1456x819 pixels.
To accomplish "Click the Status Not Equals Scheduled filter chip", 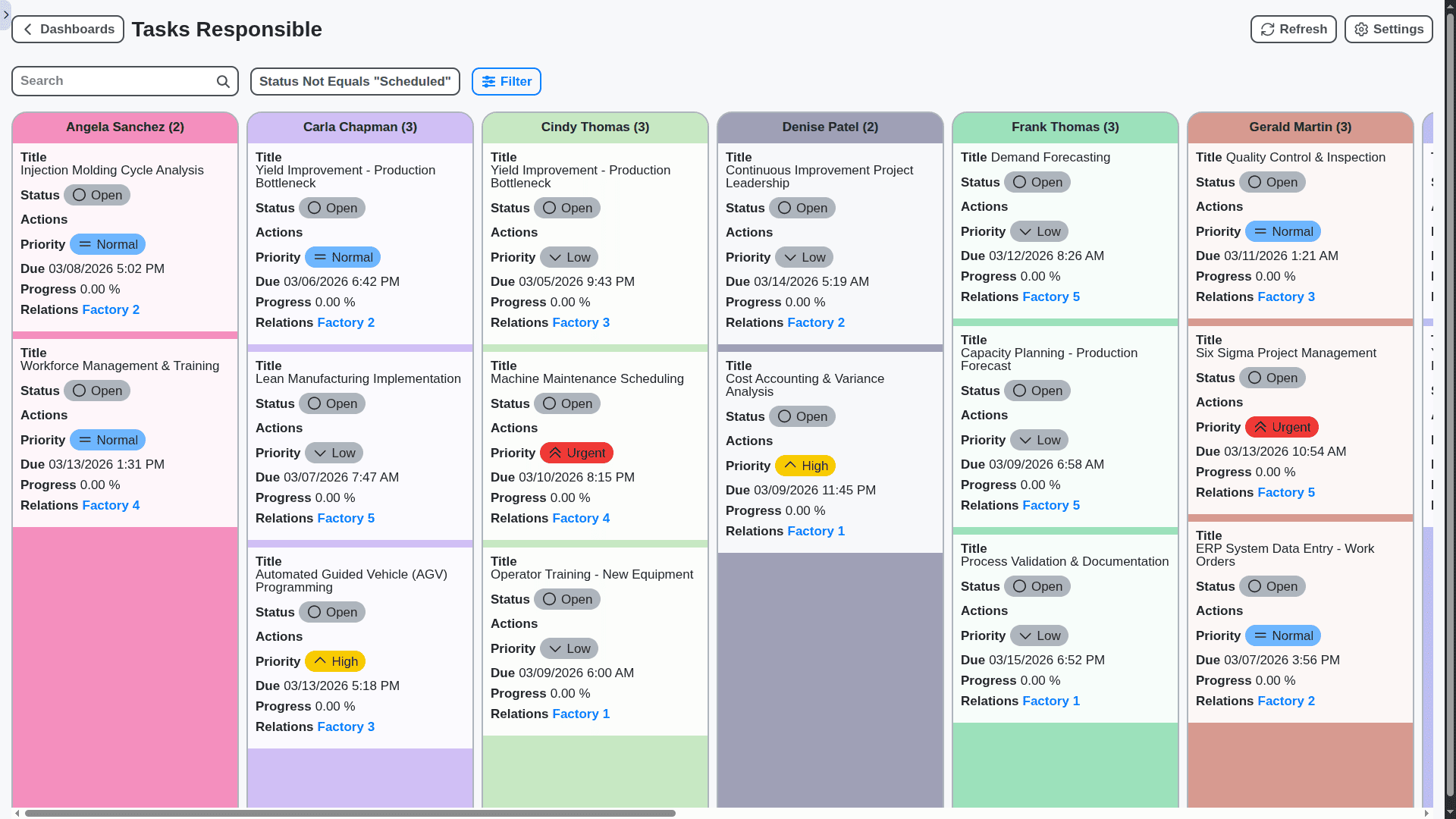I will click(x=355, y=82).
